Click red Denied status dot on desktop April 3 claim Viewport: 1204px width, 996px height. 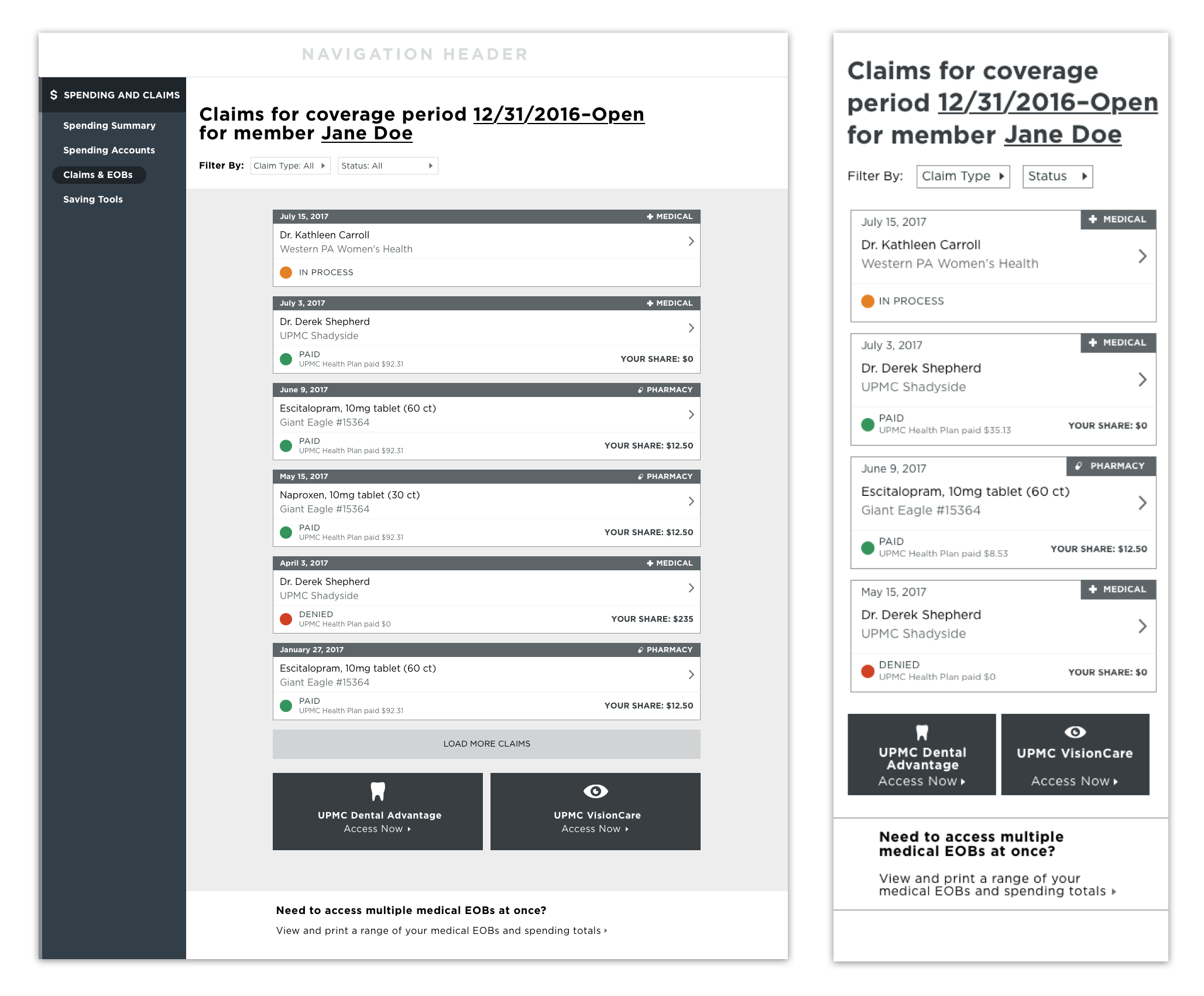[286, 619]
